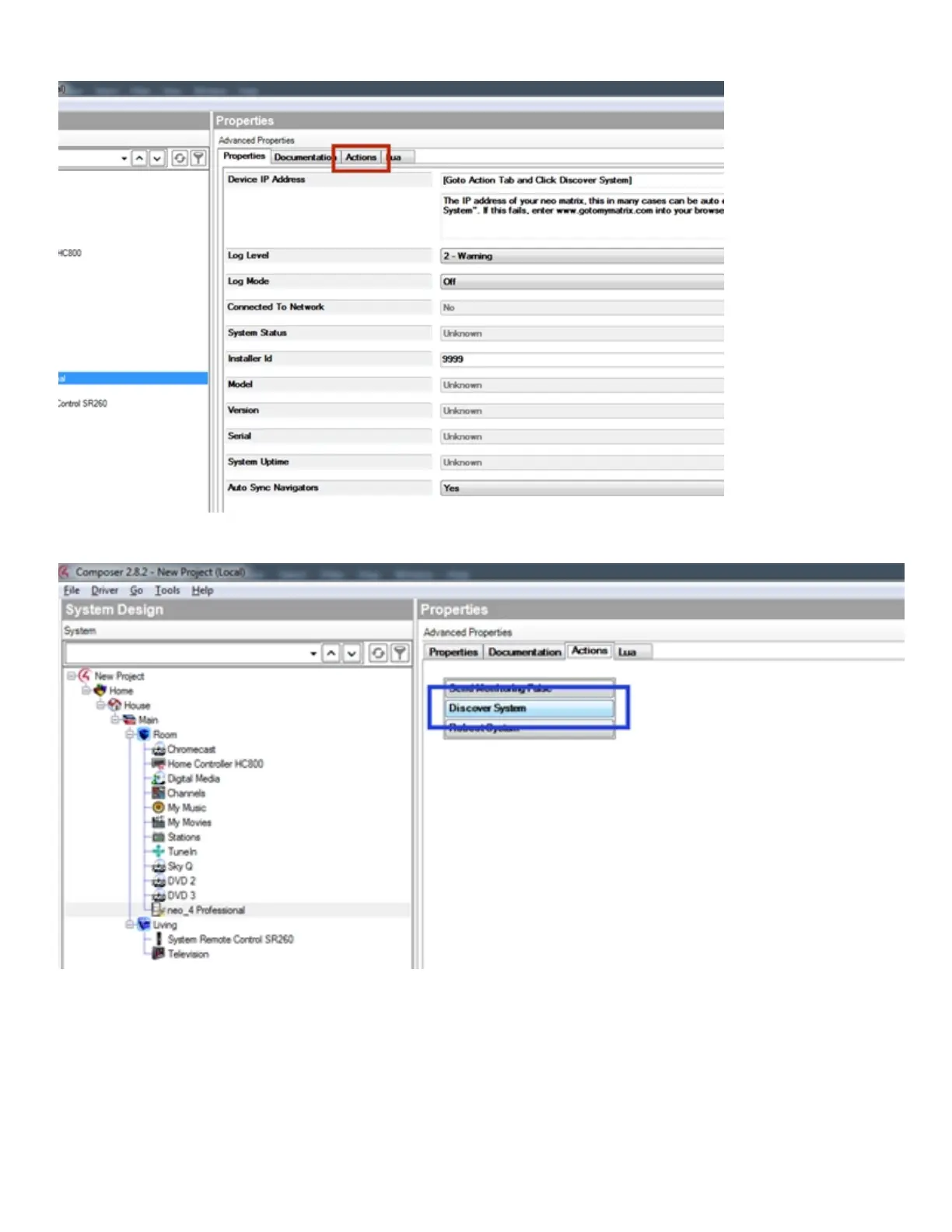The image size is (952, 1232).
Task: Click up arrow button in upper screenshot toolbar
Action: [x=139, y=159]
